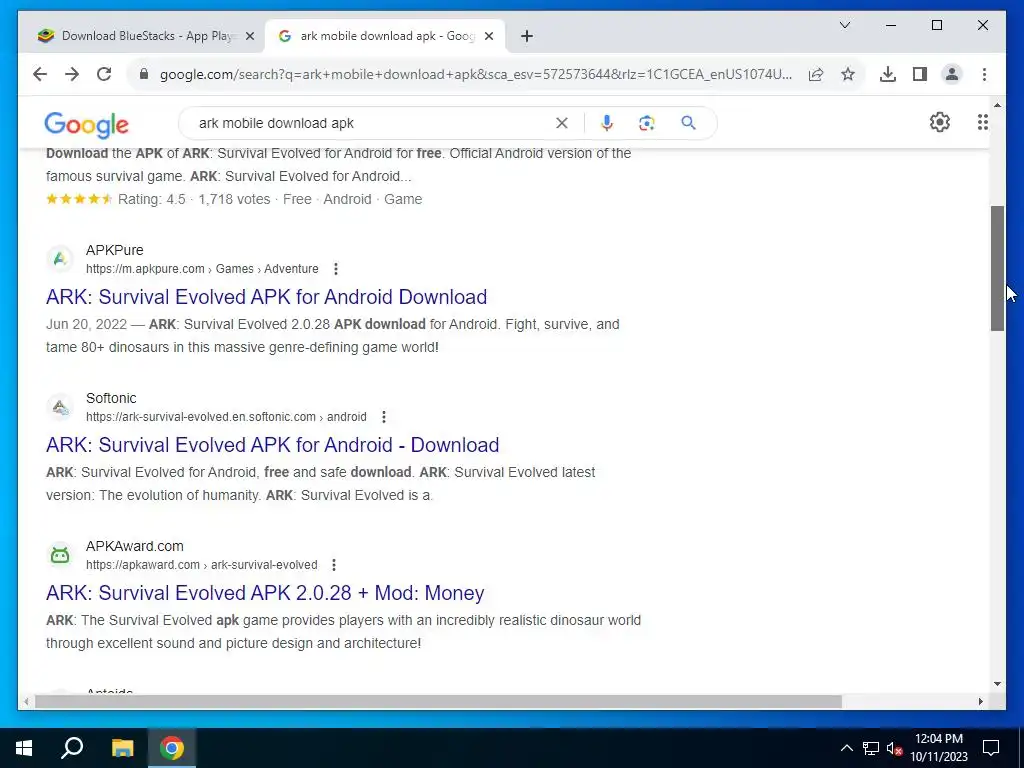Share this page using the share icon
This screenshot has height=768, width=1024.
coord(816,74)
